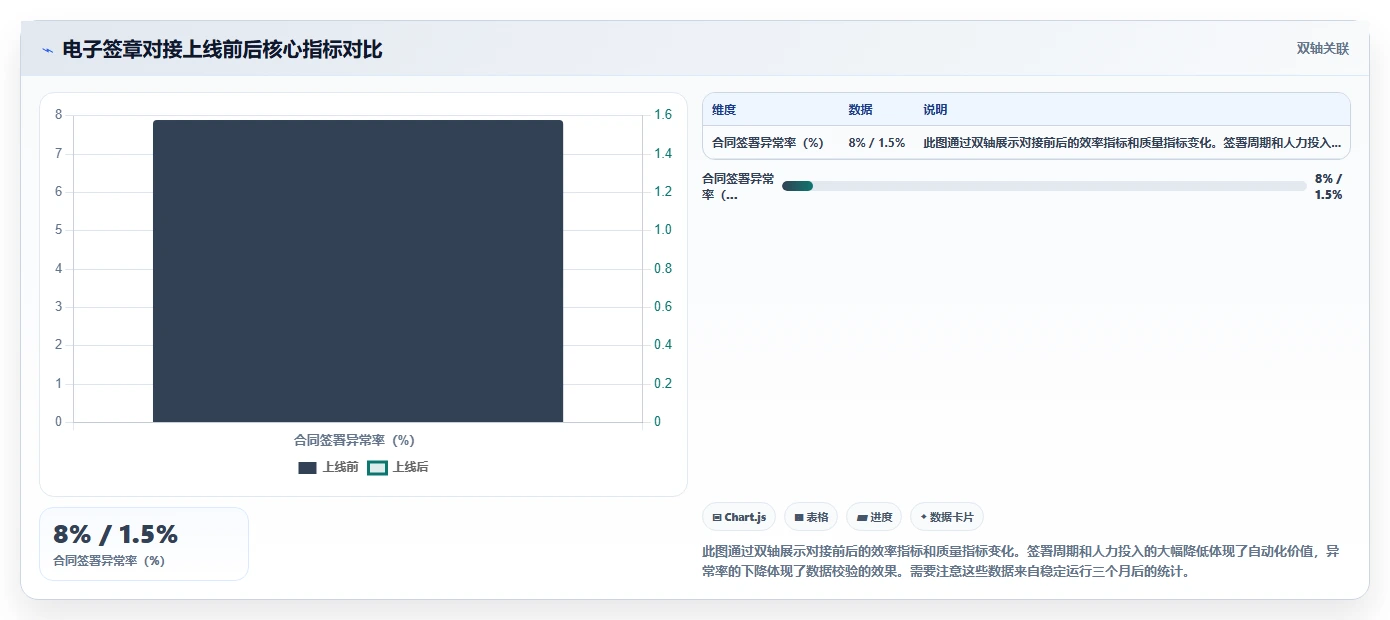
Task: Click the 说明 column header
Action: pos(935,110)
